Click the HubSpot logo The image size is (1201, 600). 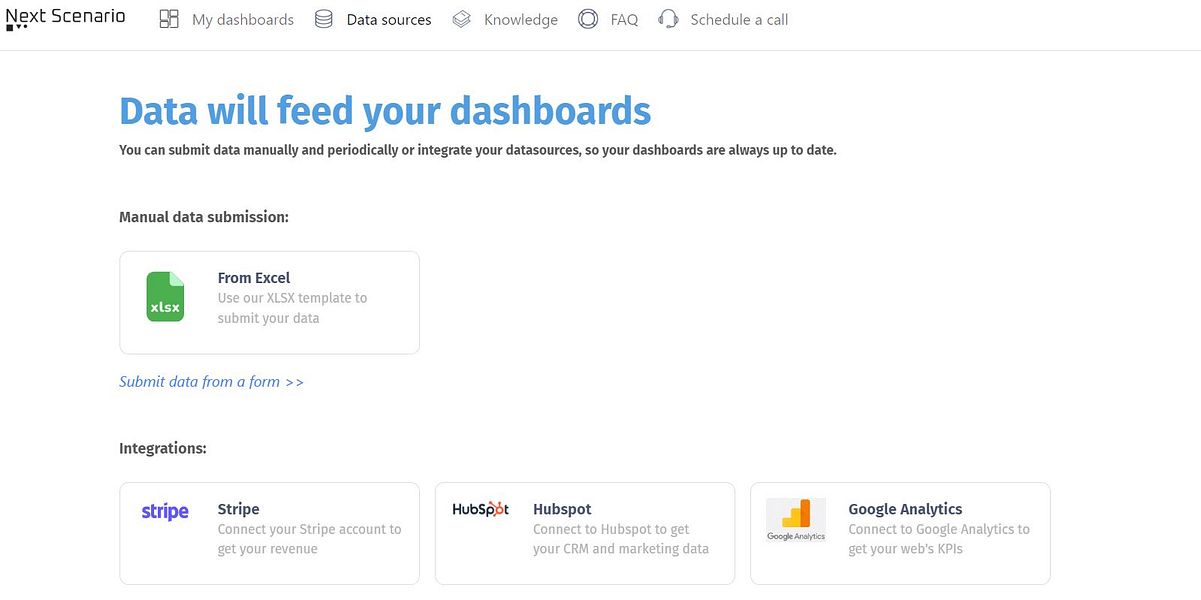point(480,509)
